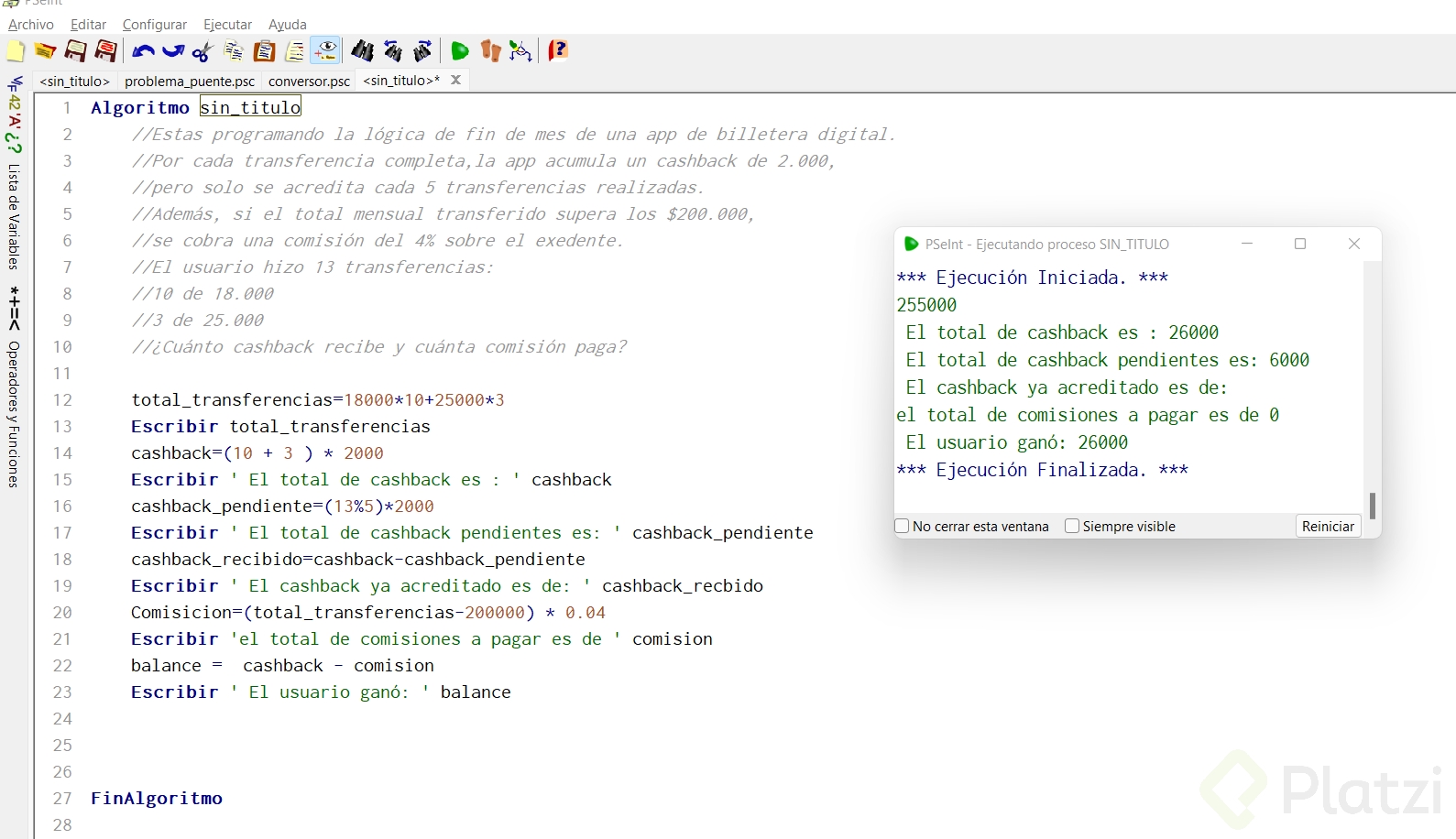Click 'cashback_recbido' on line 19

point(683,585)
